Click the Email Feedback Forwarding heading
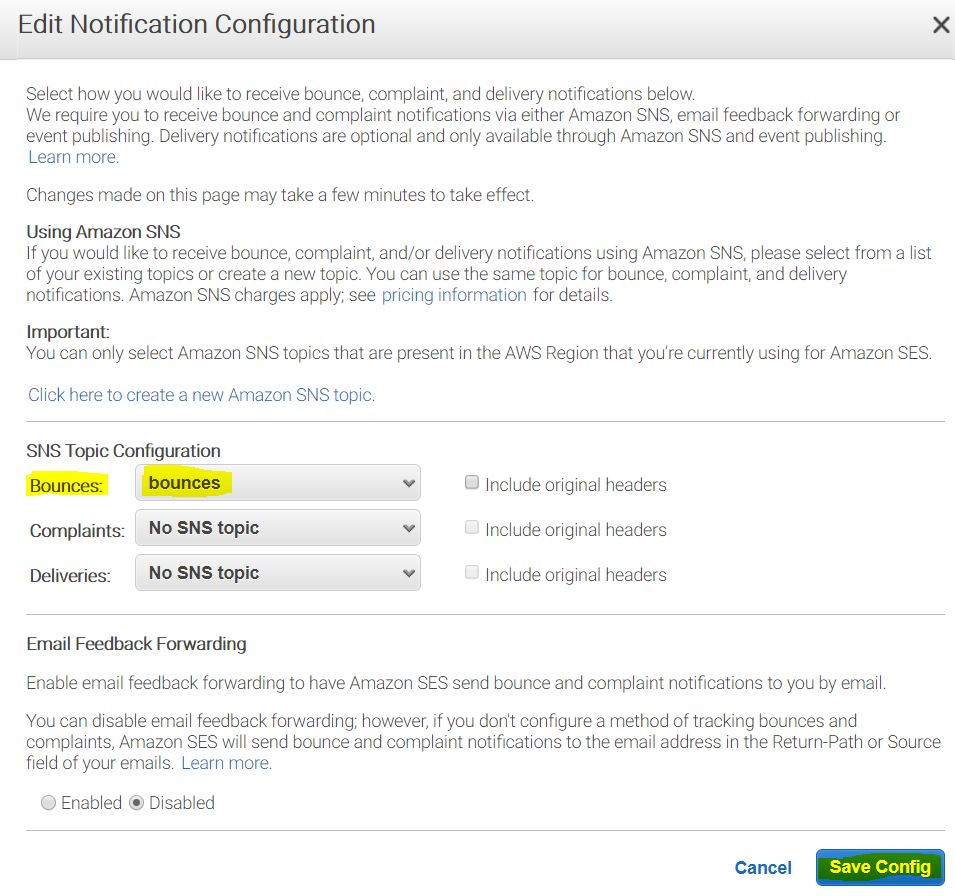Screen dimensions: 955x896 [x=136, y=644]
